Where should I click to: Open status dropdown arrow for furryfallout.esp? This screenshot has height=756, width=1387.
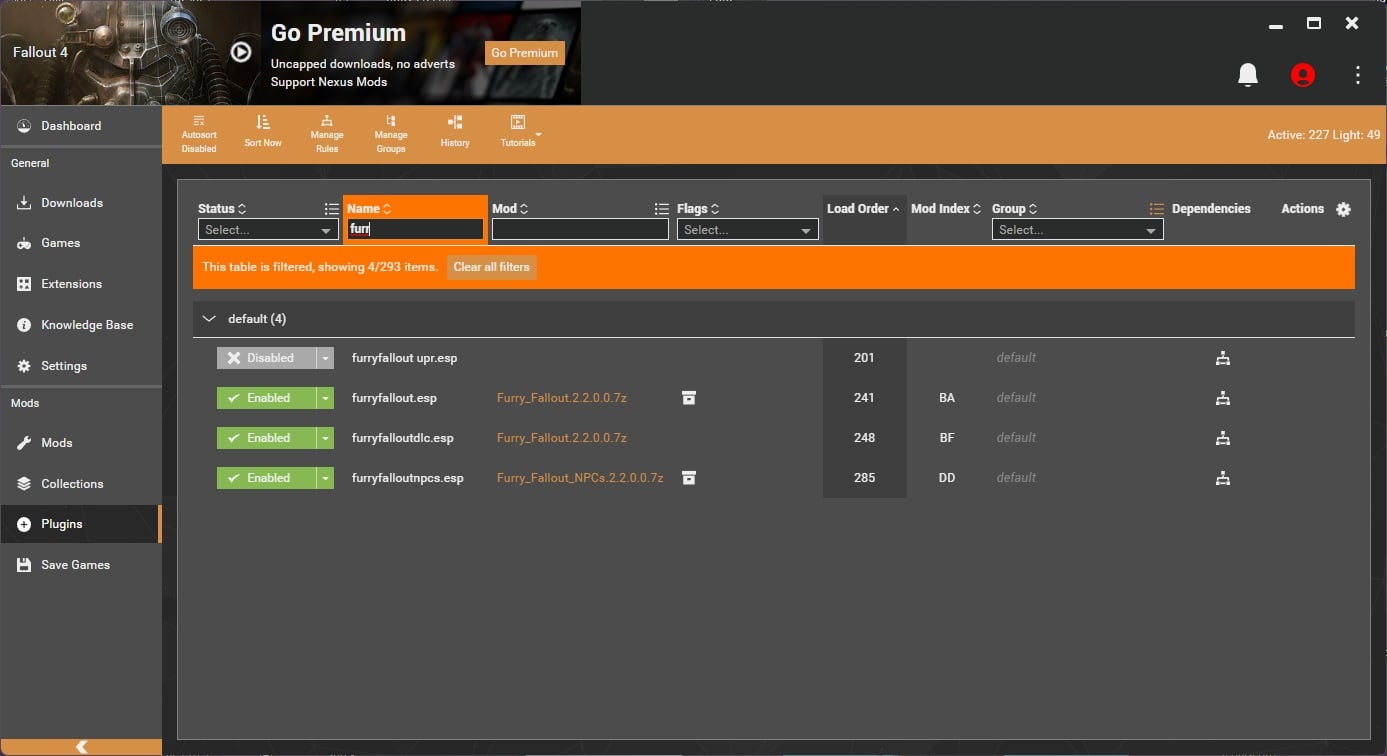click(x=325, y=398)
